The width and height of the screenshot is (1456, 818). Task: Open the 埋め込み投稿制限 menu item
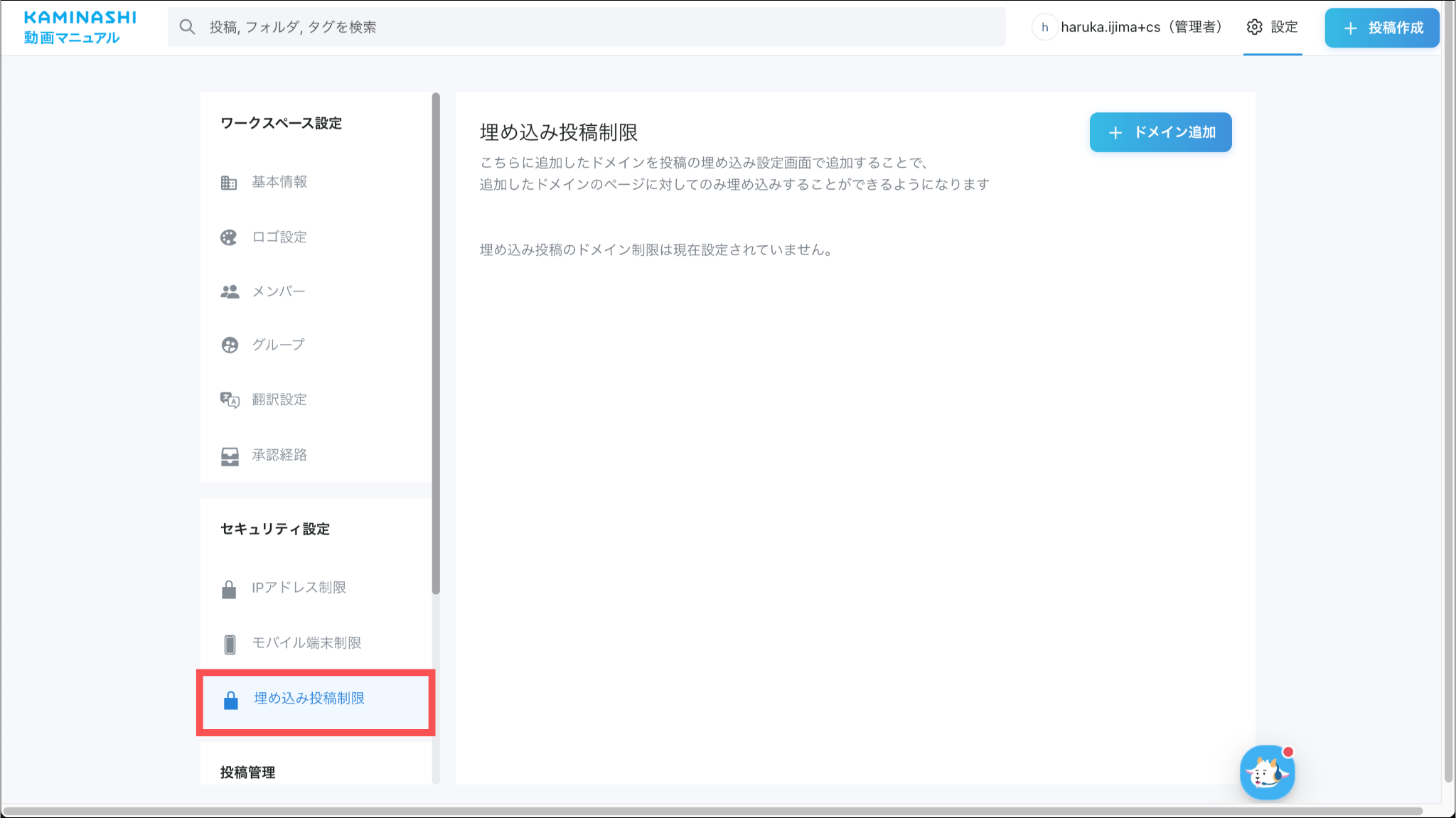click(309, 699)
